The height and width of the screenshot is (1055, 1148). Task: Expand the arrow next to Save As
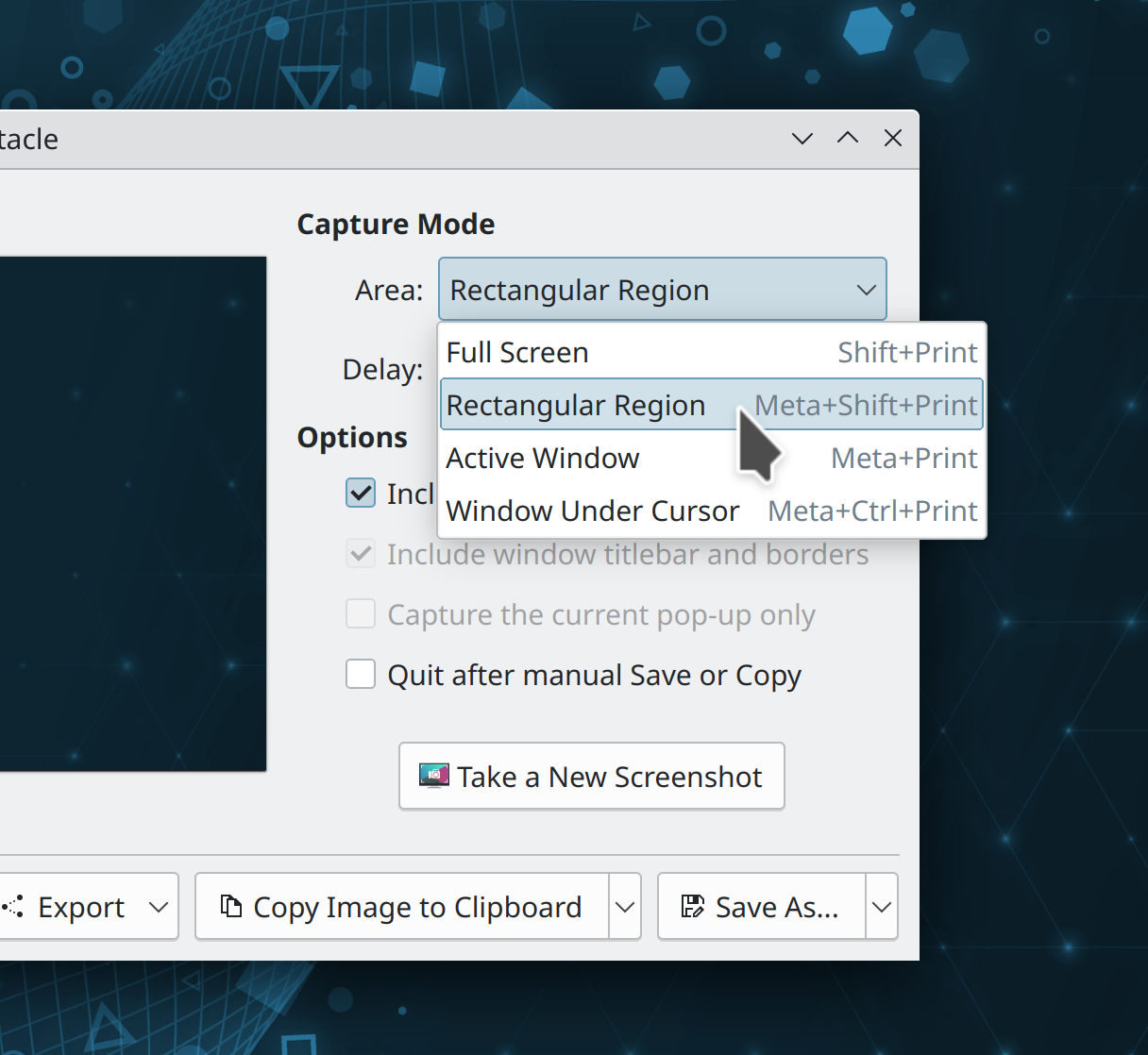click(882, 907)
